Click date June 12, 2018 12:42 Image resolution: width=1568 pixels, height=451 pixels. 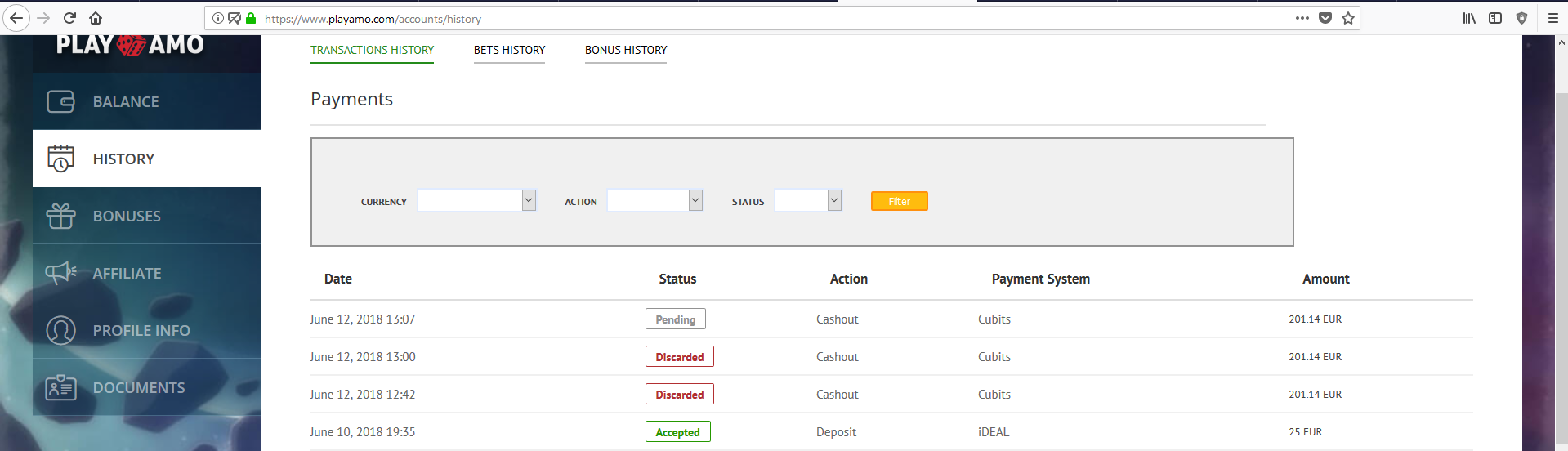(363, 395)
